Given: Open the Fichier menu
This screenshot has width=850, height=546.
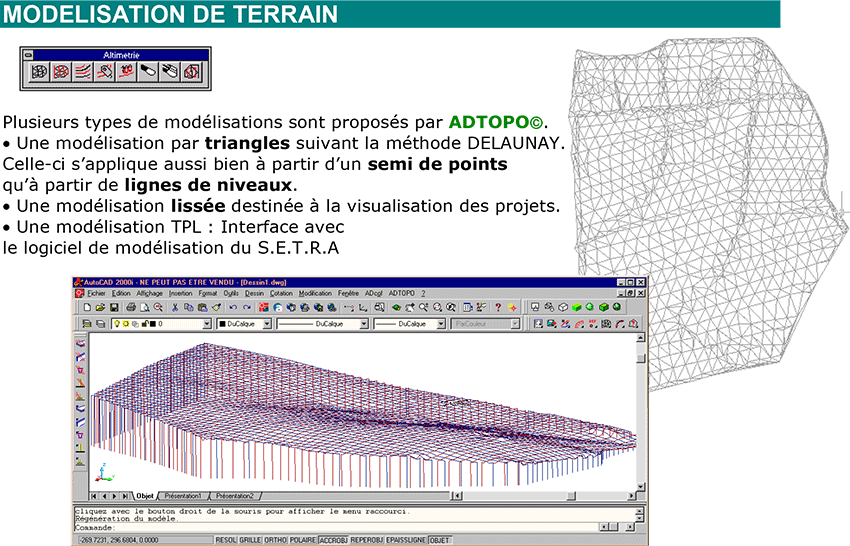Looking at the screenshot, I should pos(96,293).
